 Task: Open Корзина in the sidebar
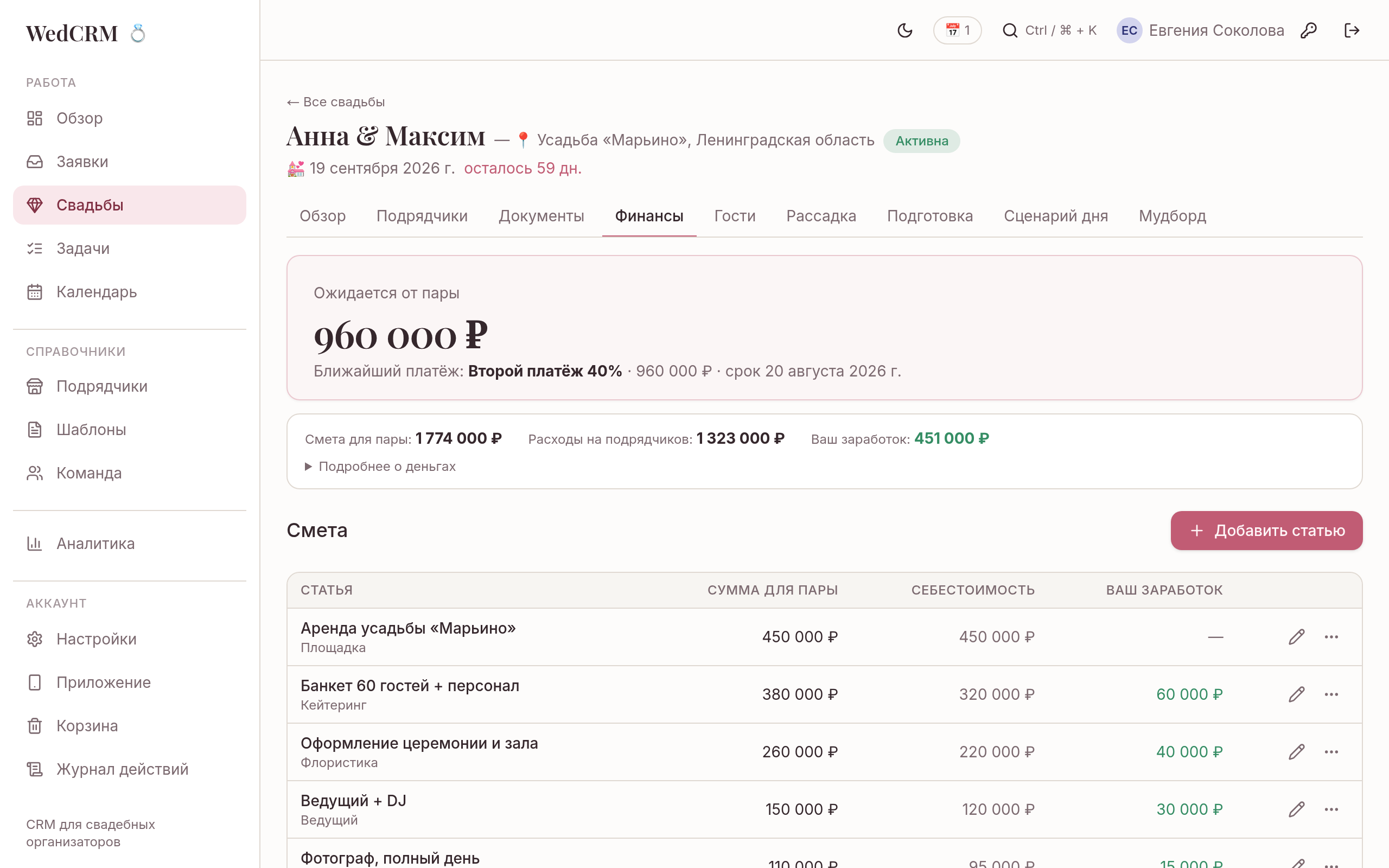[x=130, y=726]
